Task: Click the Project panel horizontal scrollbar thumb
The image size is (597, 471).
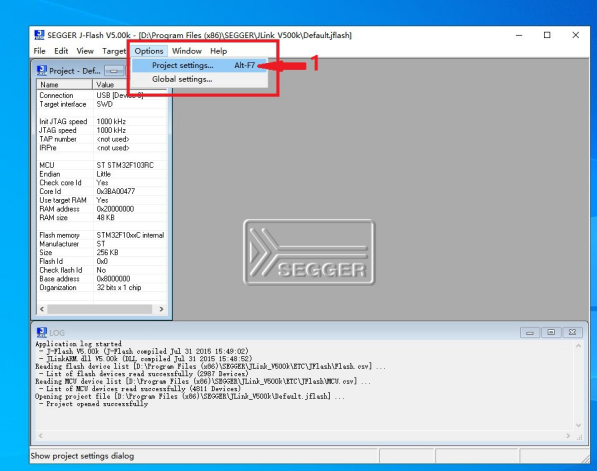Action: click(x=100, y=309)
